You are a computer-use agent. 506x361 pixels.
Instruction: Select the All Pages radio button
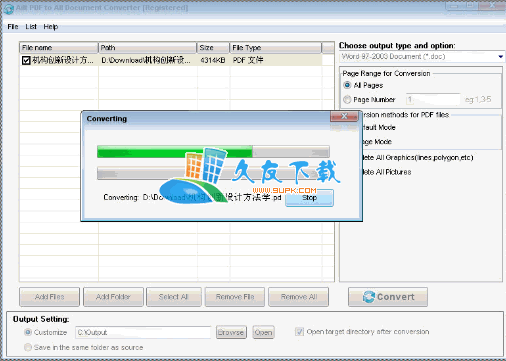point(347,85)
